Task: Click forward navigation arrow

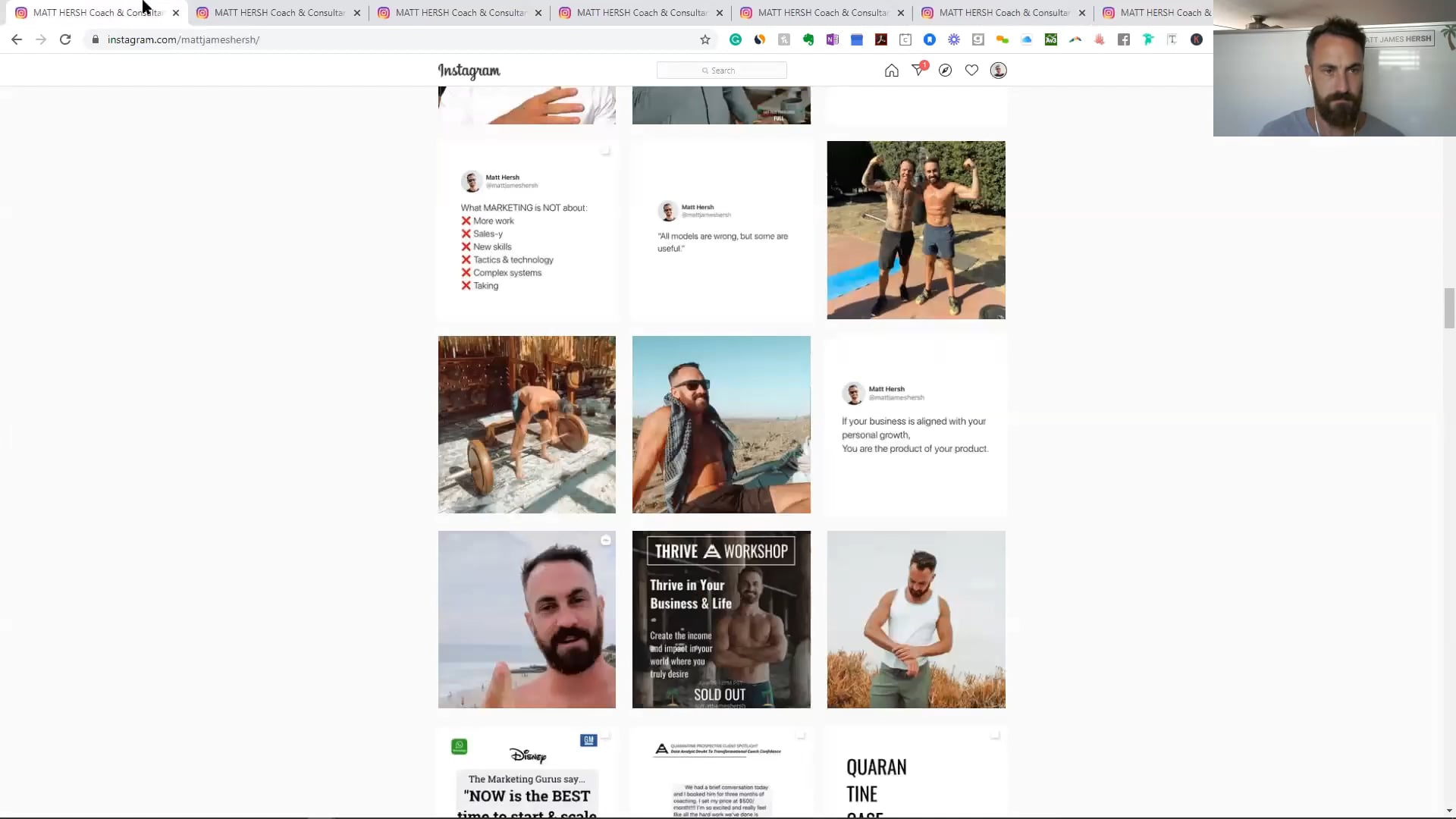Action: (x=41, y=39)
